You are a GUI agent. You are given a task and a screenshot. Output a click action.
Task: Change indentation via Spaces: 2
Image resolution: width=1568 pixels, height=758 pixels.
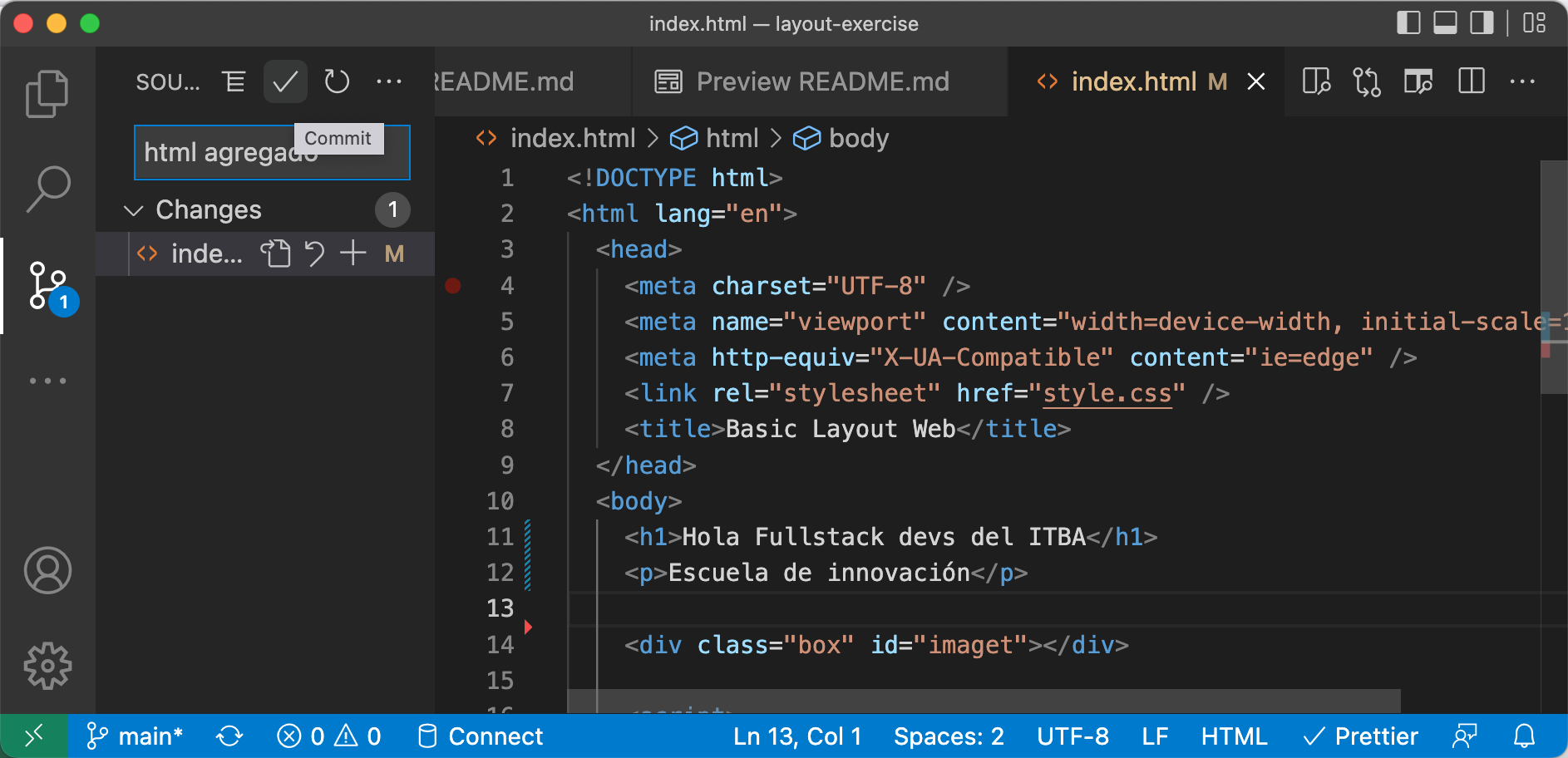[x=949, y=736]
